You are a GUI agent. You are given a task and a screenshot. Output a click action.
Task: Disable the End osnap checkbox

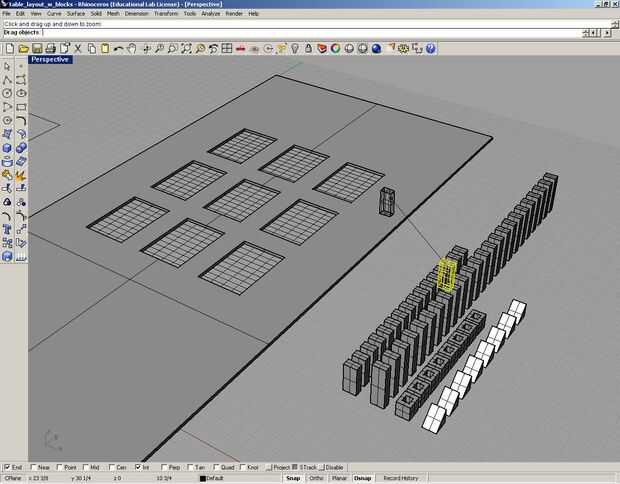[7, 467]
